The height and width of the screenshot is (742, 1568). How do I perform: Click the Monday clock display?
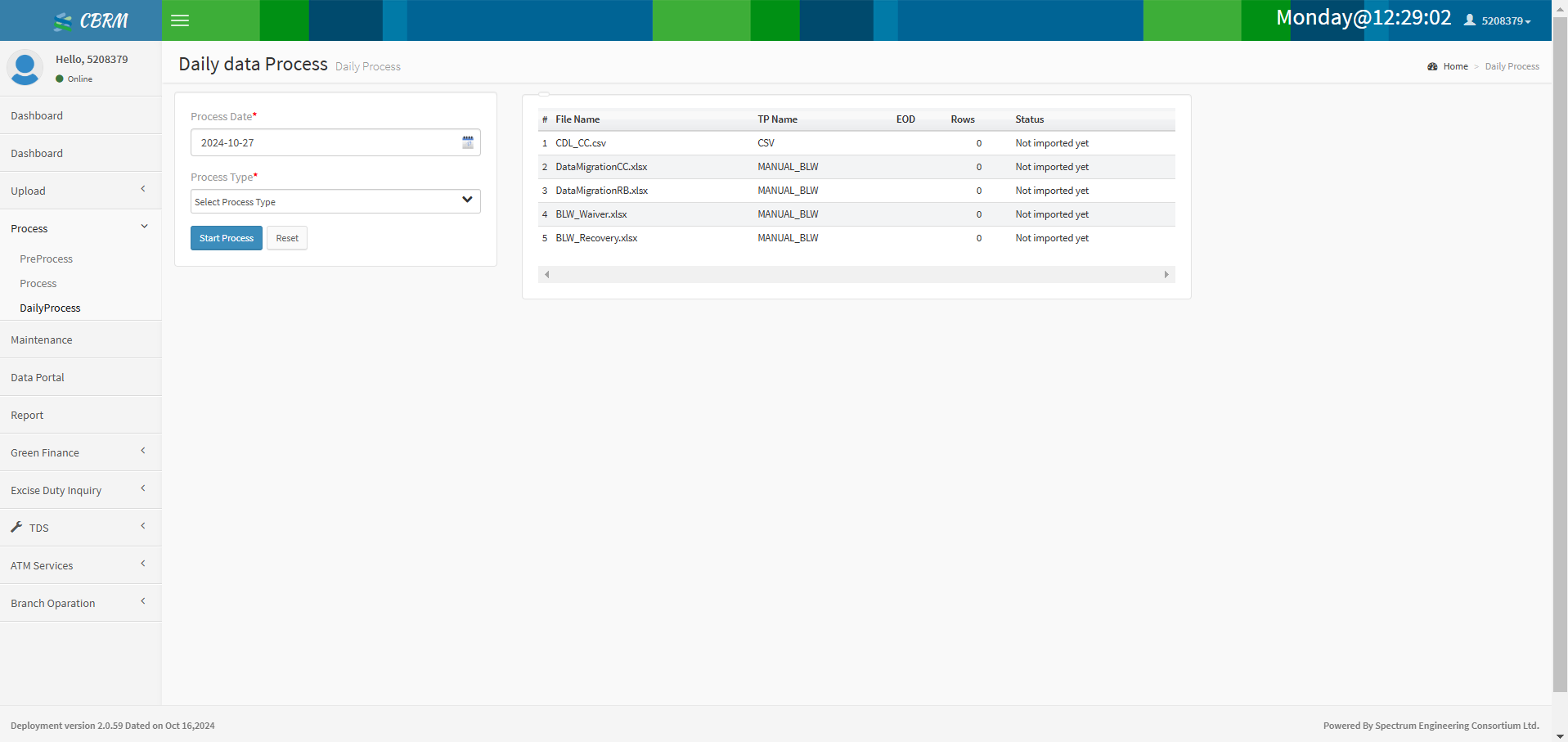[1364, 18]
